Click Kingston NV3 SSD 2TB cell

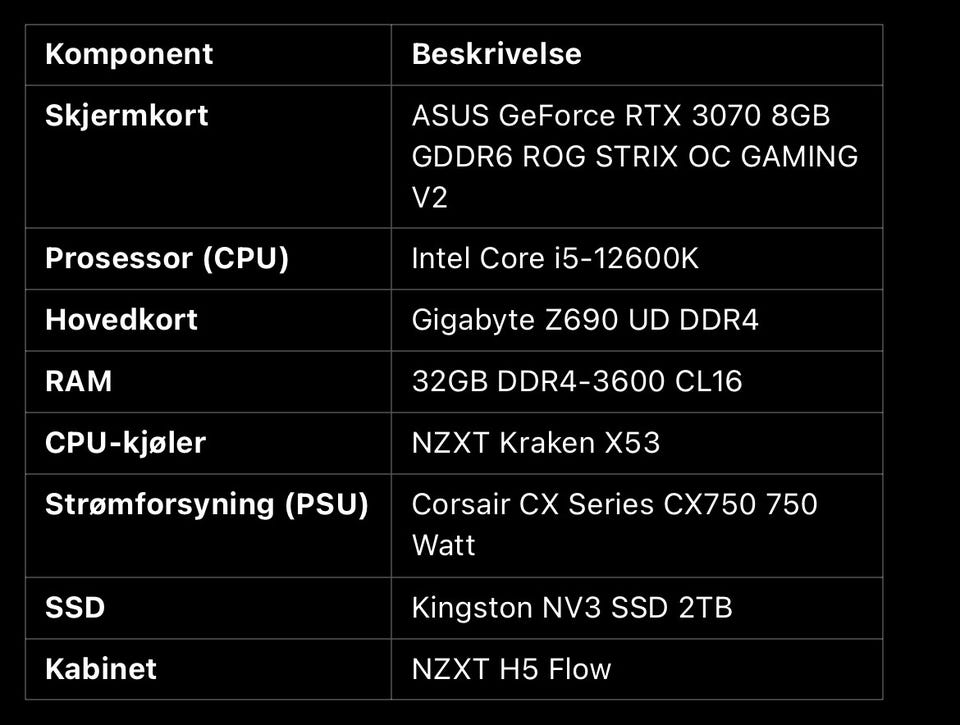572,607
